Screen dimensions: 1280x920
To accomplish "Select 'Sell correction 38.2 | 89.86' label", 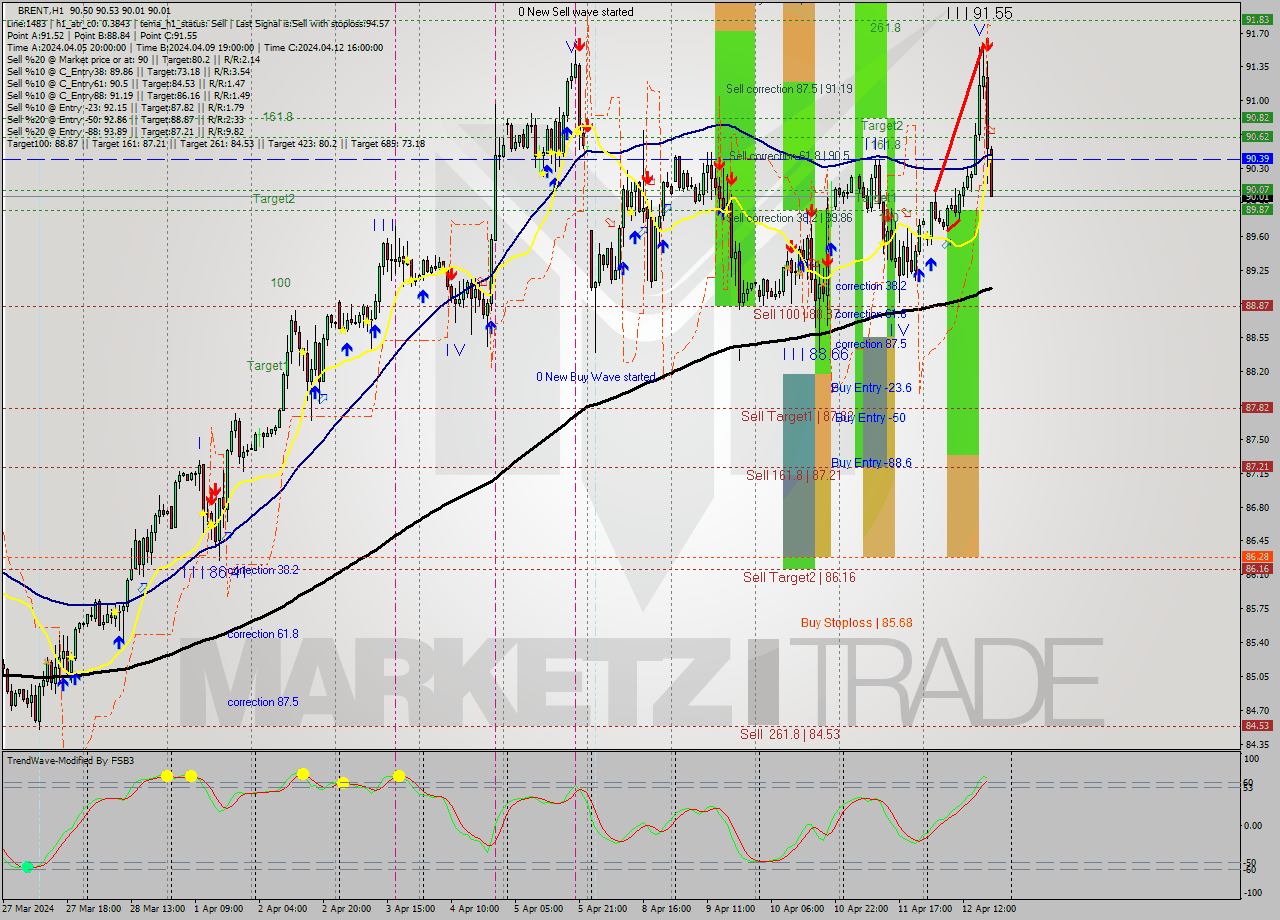I will (x=789, y=218).
